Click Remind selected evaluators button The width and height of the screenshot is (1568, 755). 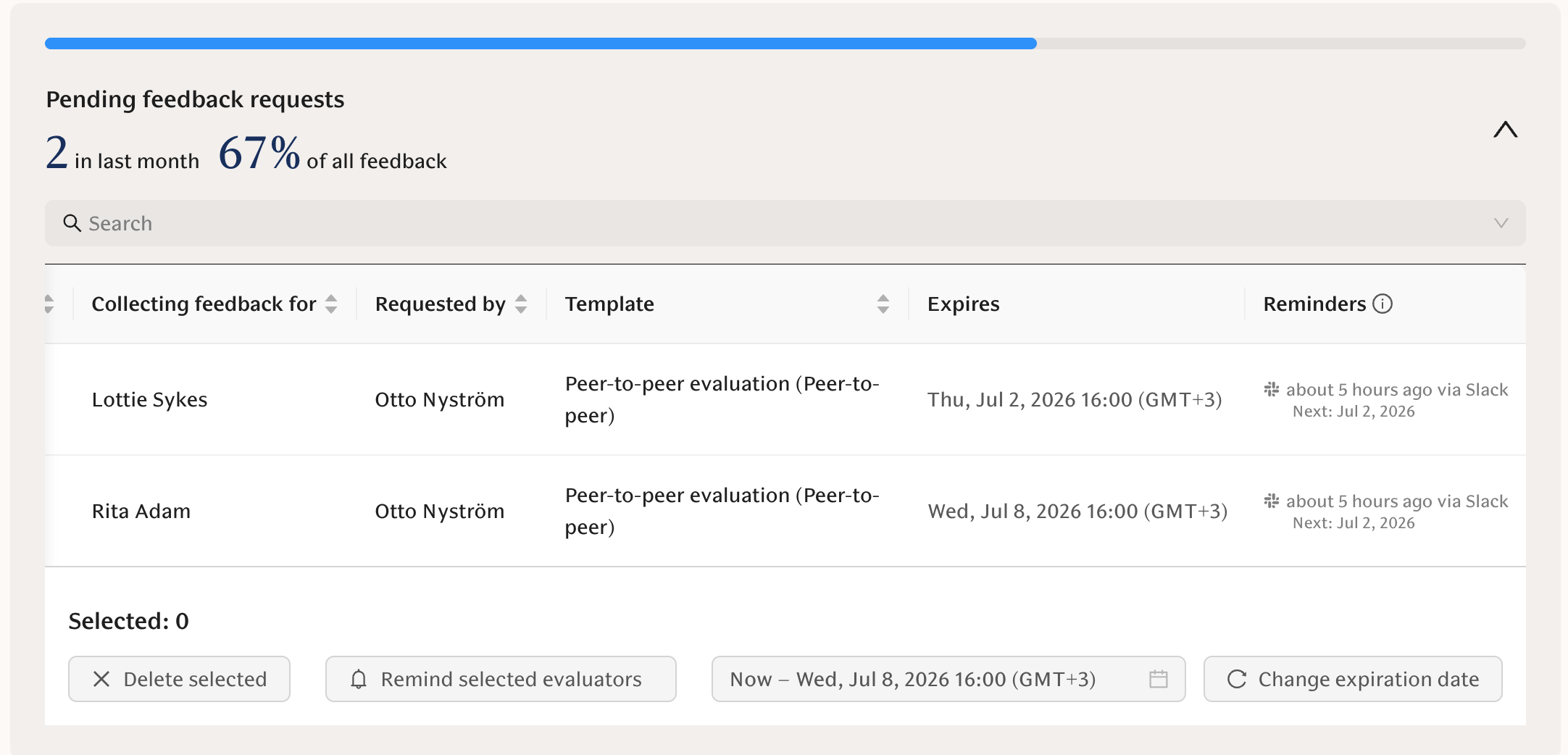[501, 679]
